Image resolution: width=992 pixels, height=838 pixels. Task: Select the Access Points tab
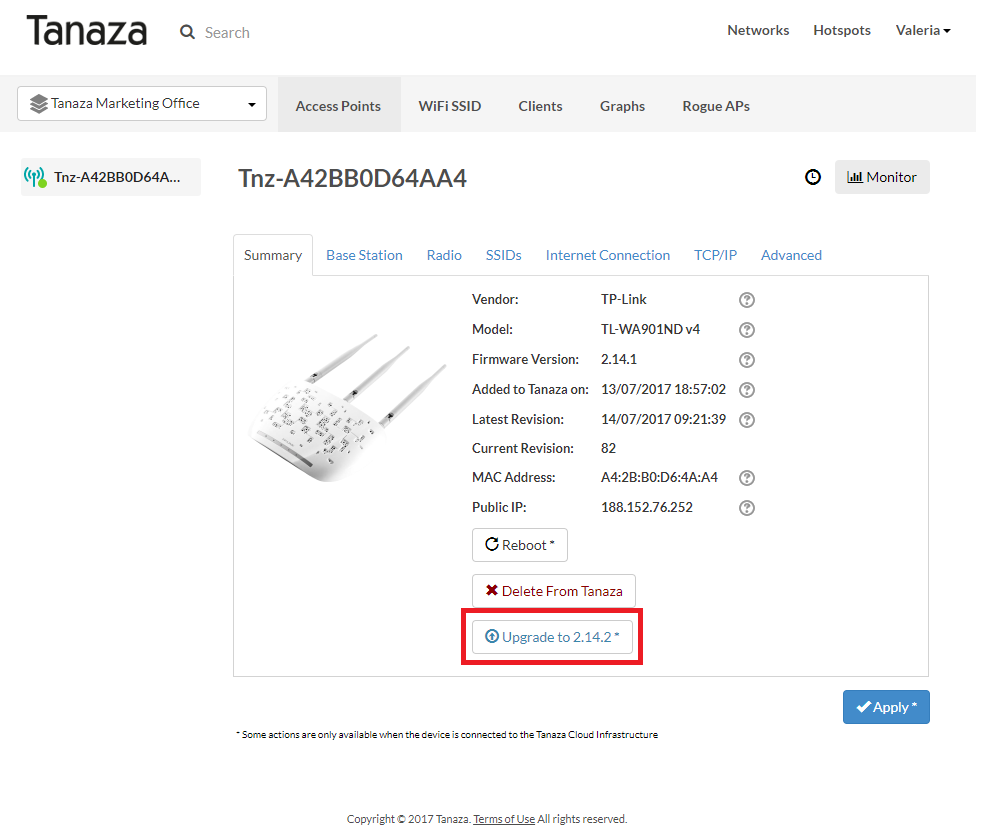[x=338, y=106]
